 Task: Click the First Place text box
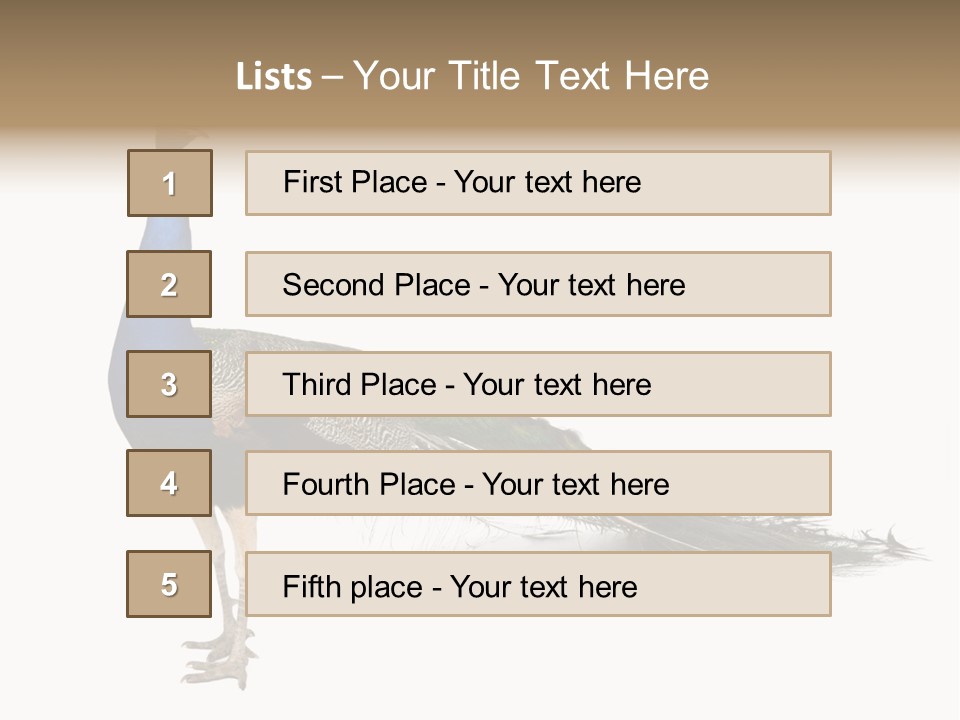(538, 183)
